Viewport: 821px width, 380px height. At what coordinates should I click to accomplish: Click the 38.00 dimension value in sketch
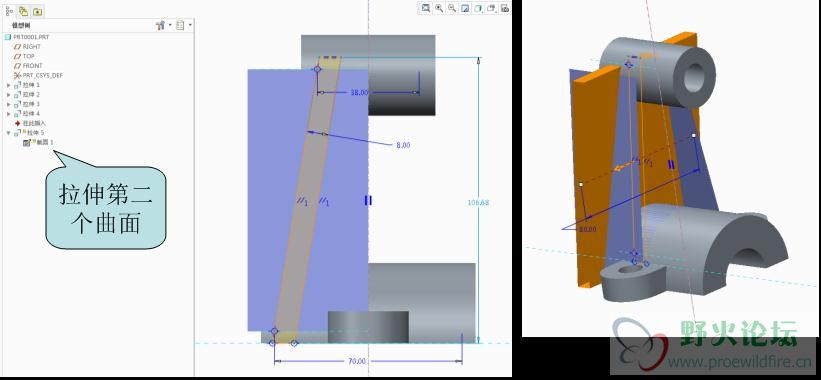359,93
